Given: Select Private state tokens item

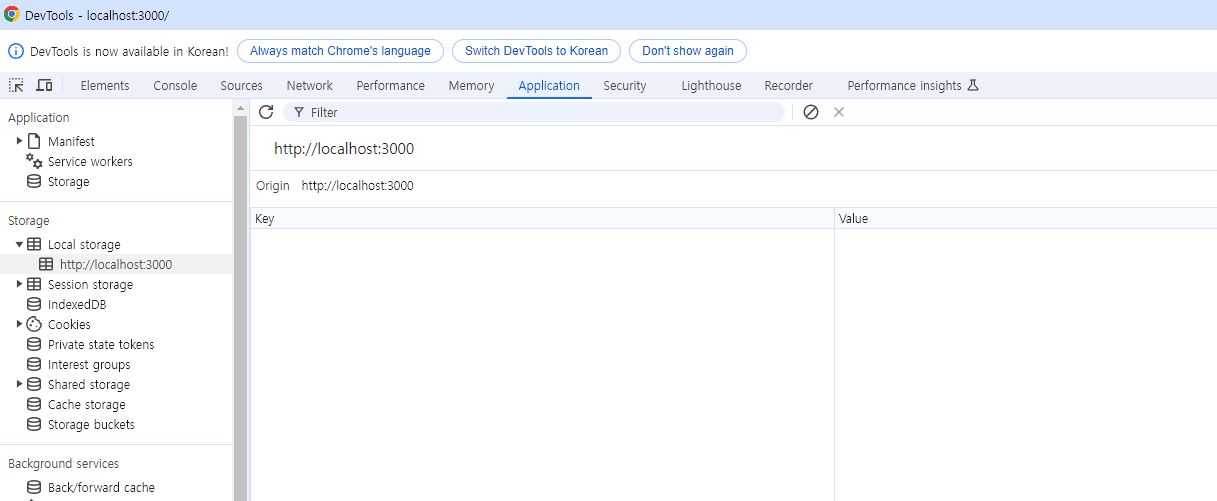Looking at the screenshot, I should (101, 344).
